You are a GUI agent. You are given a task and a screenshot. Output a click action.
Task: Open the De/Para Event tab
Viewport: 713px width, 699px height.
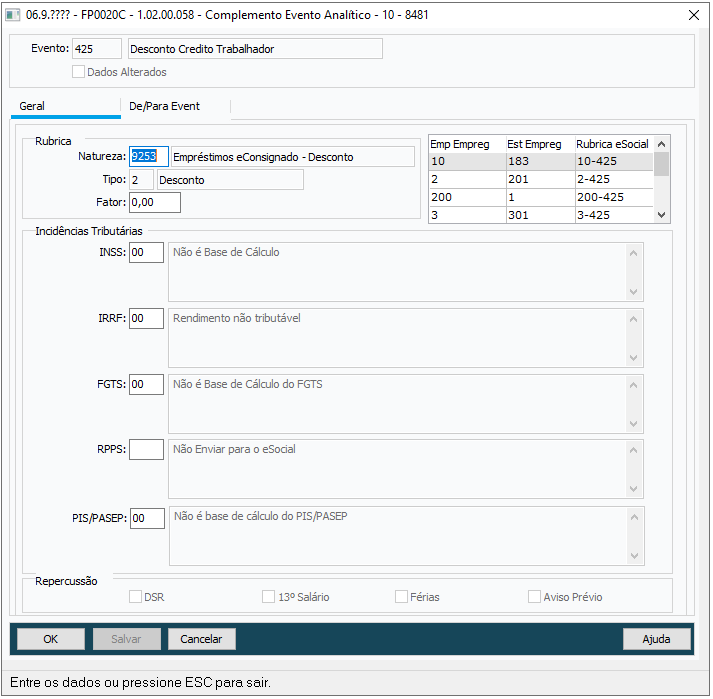tap(176, 107)
